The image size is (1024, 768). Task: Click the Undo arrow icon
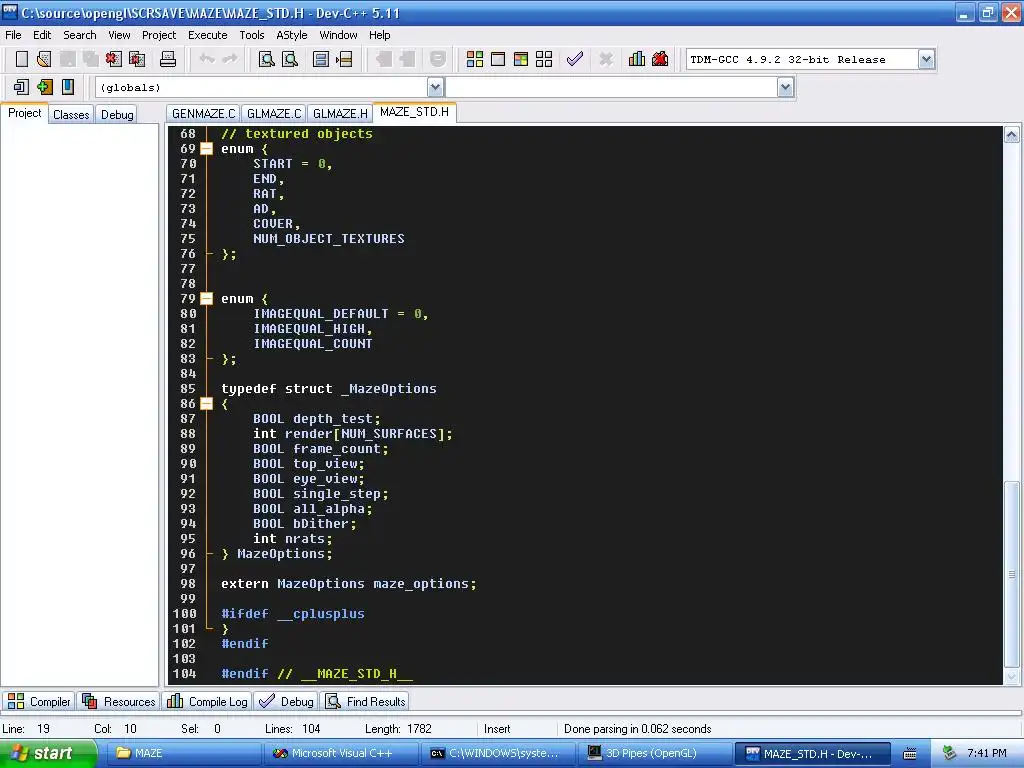pyautogui.click(x=207, y=59)
